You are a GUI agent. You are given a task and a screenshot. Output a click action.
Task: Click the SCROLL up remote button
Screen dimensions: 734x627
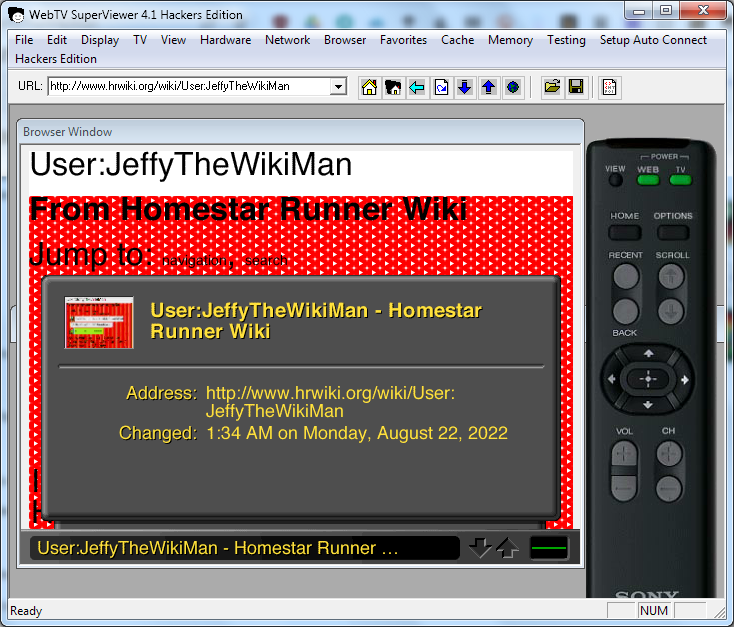[x=671, y=276]
